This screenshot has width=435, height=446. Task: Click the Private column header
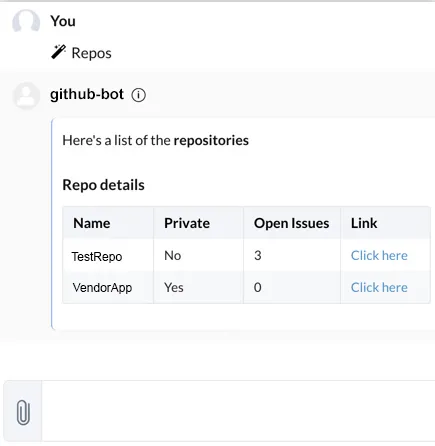187,223
